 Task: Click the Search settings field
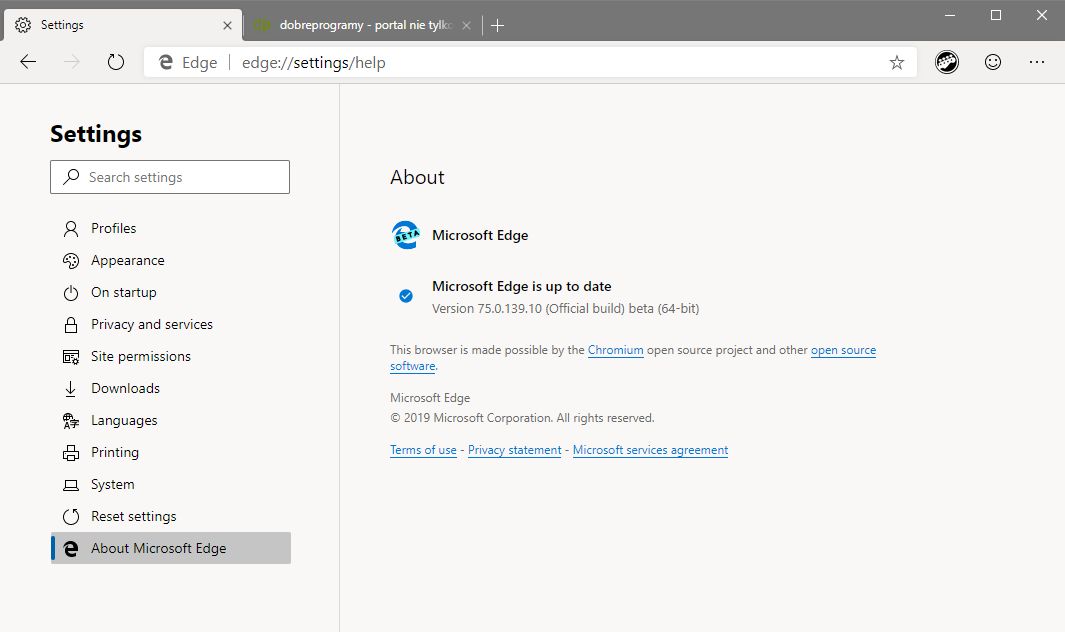click(170, 177)
